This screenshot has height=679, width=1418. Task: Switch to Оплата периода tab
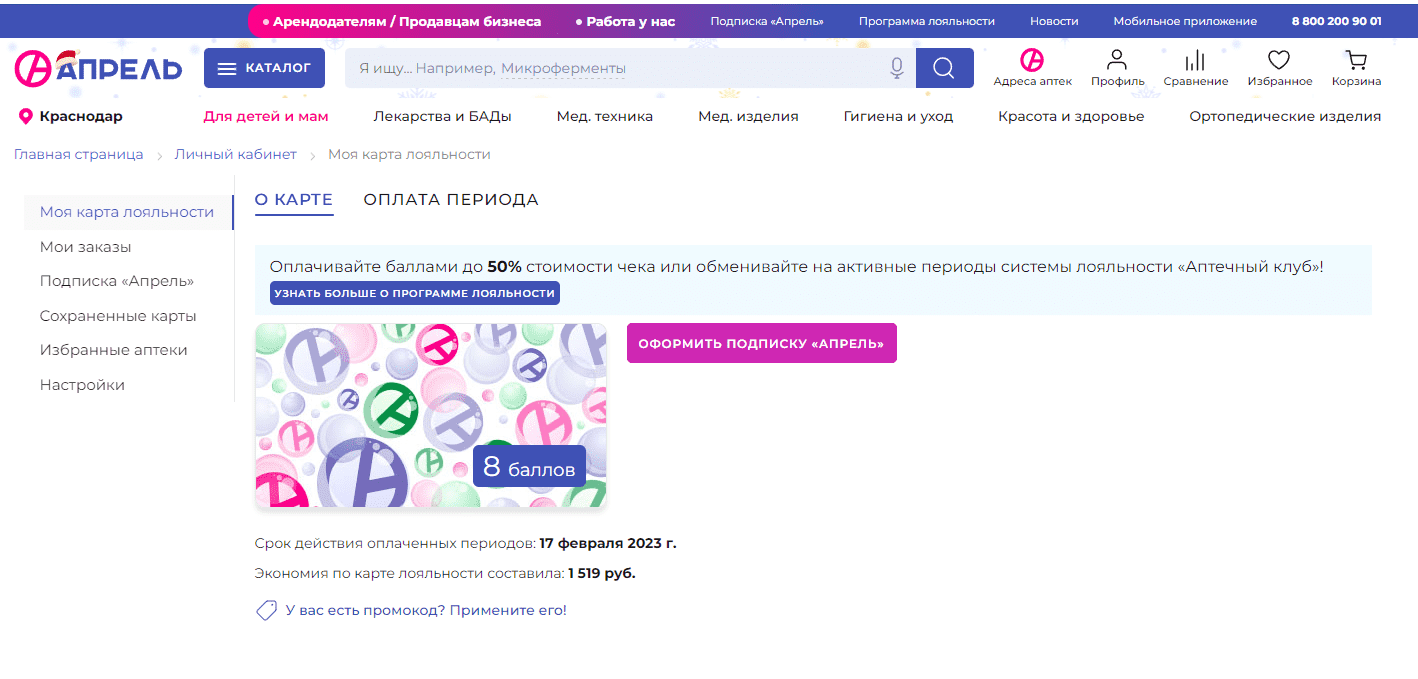pyautogui.click(x=451, y=200)
